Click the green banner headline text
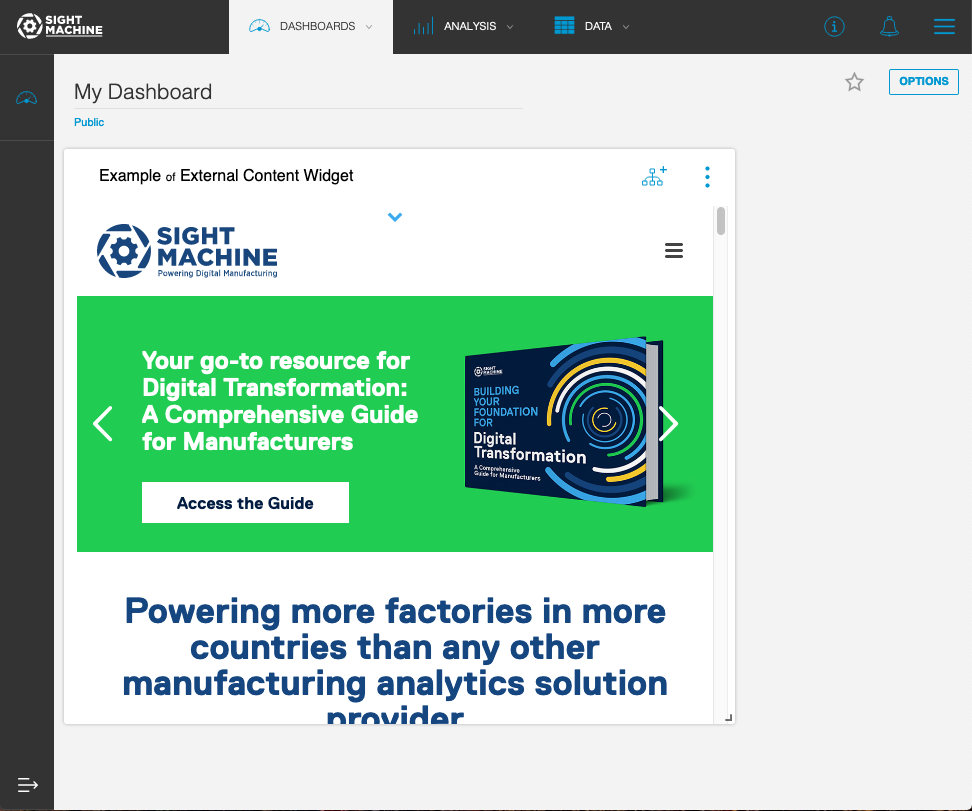The width and height of the screenshot is (972, 811). tap(280, 401)
